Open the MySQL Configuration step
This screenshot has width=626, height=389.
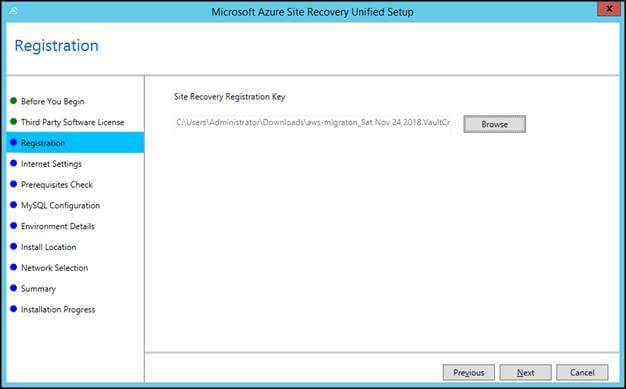coord(60,205)
